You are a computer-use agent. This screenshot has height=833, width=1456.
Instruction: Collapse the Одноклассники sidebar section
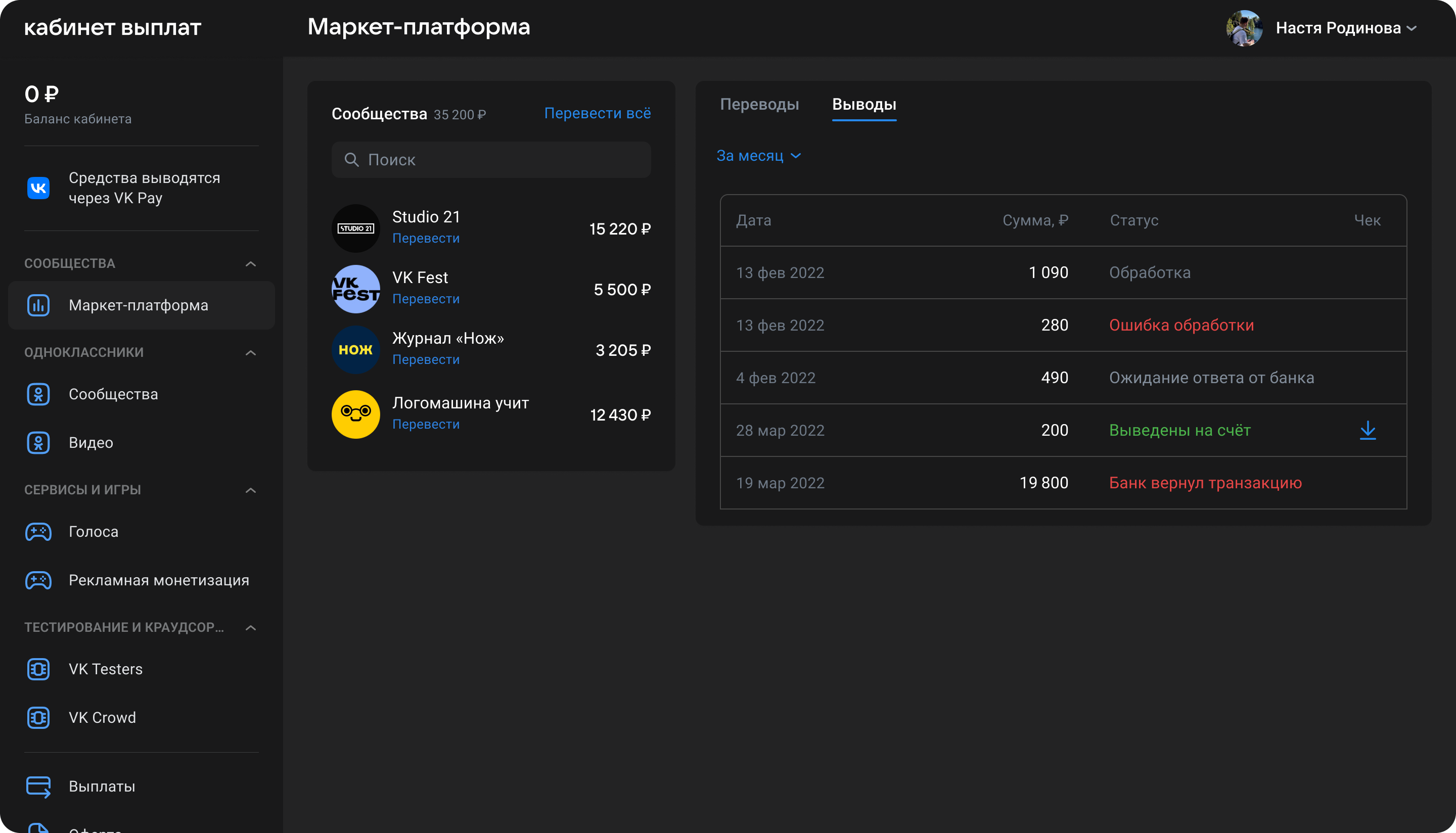[x=251, y=352]
